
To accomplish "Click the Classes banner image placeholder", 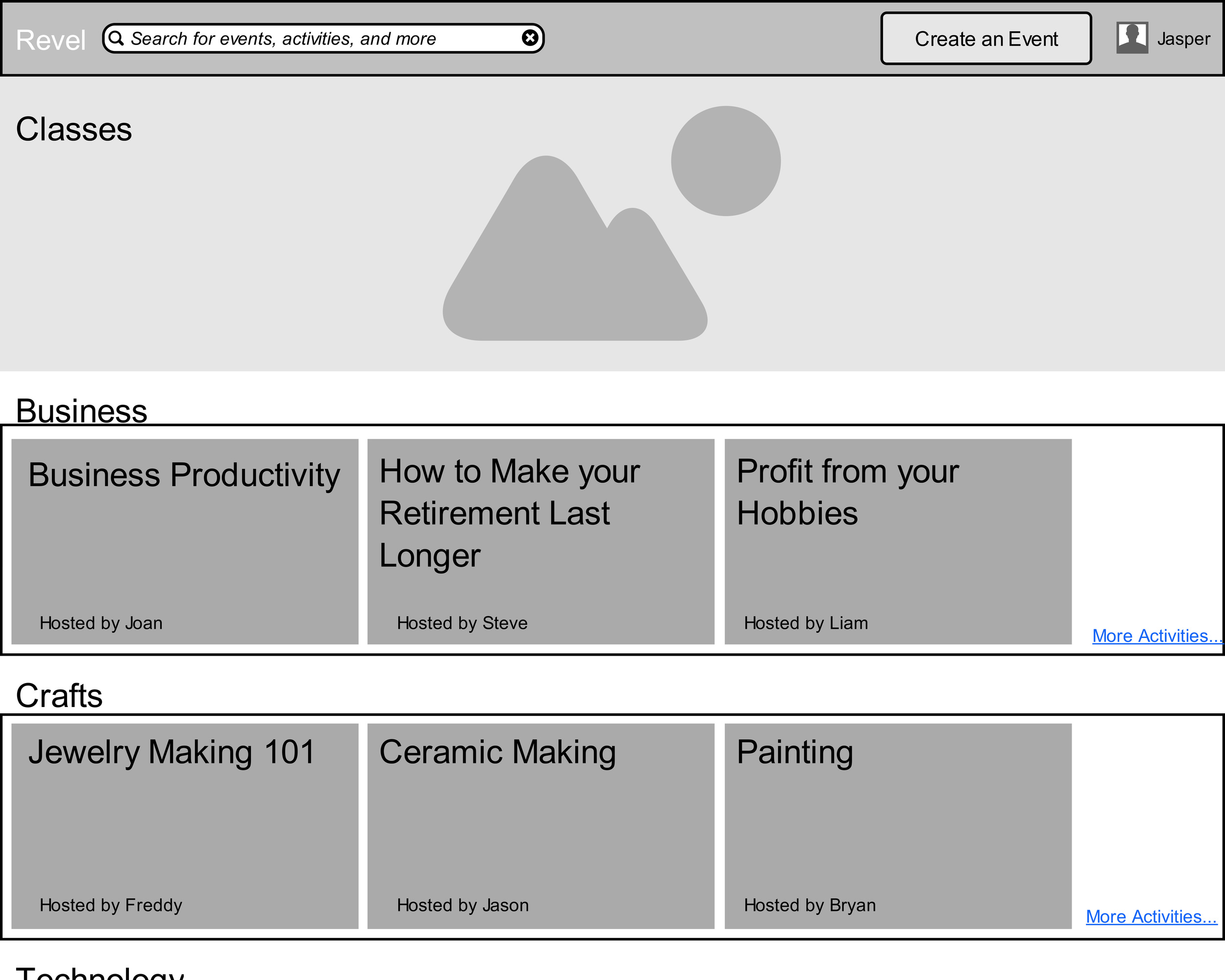I will (x=612, y=223).
